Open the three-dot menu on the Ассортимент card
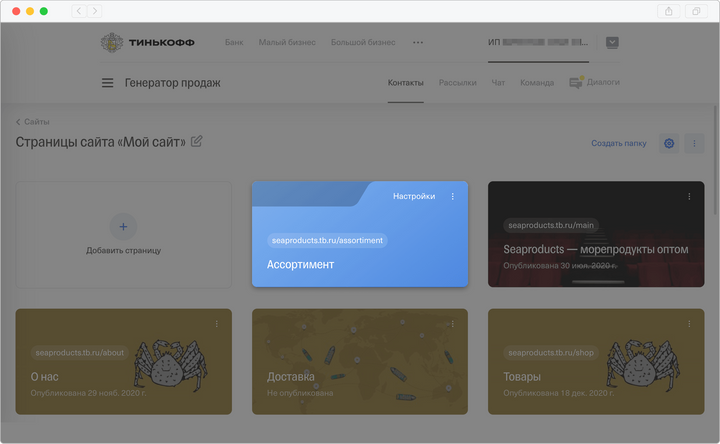The height and width of the screenshot is (444, 720). click(x=452, y=197)
